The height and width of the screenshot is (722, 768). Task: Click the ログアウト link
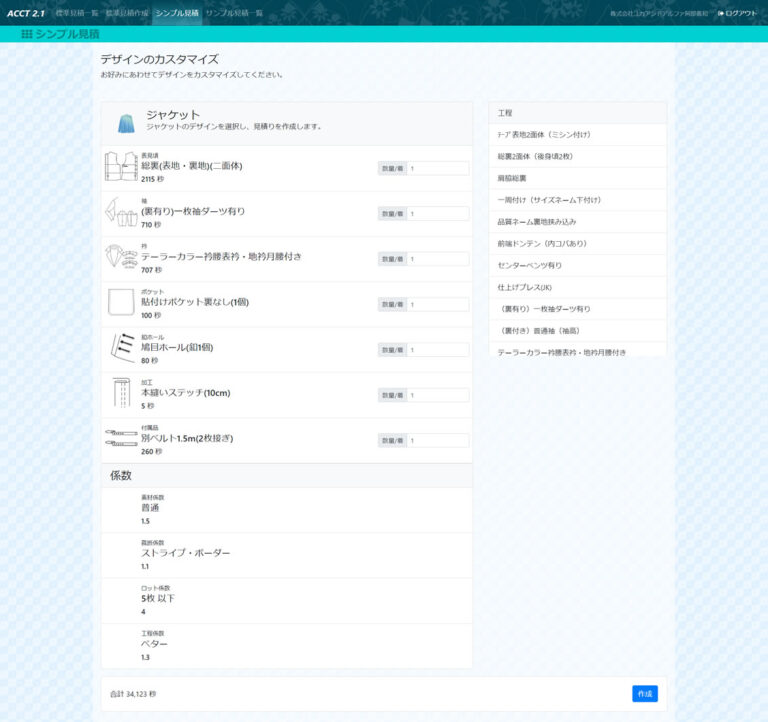click(737, 13)
